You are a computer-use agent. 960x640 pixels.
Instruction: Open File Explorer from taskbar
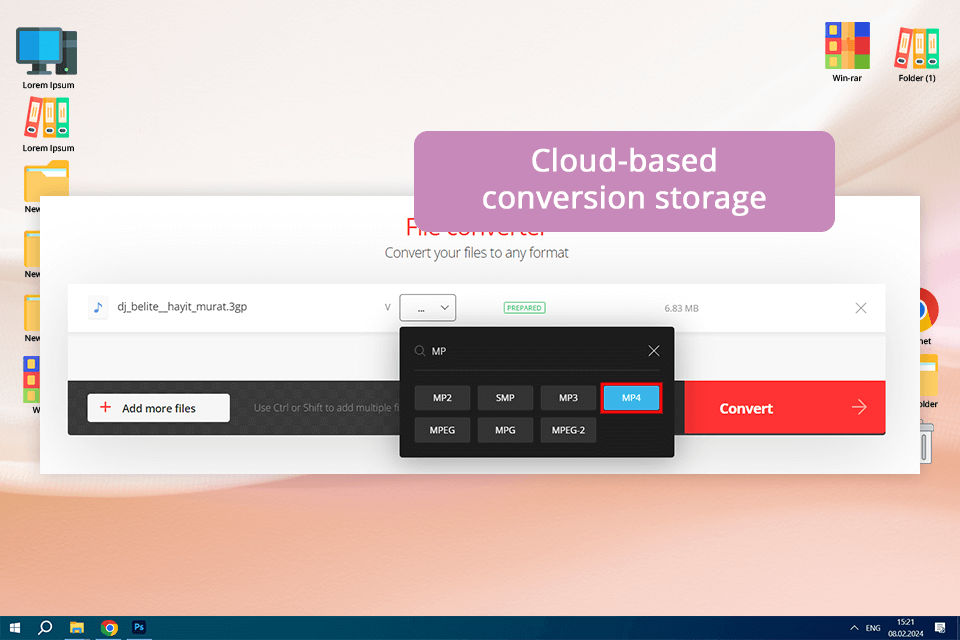pos(77,628)
